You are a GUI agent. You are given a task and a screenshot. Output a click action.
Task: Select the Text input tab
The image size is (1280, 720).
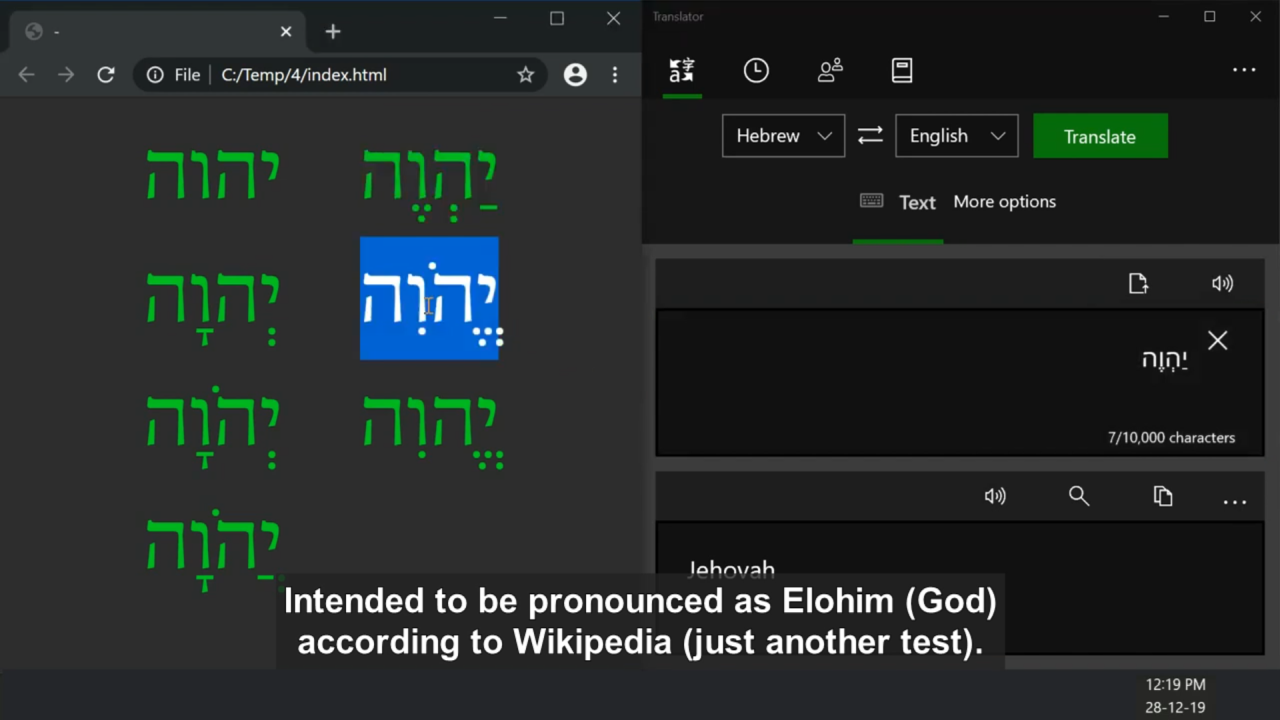(x=898, y=202)
